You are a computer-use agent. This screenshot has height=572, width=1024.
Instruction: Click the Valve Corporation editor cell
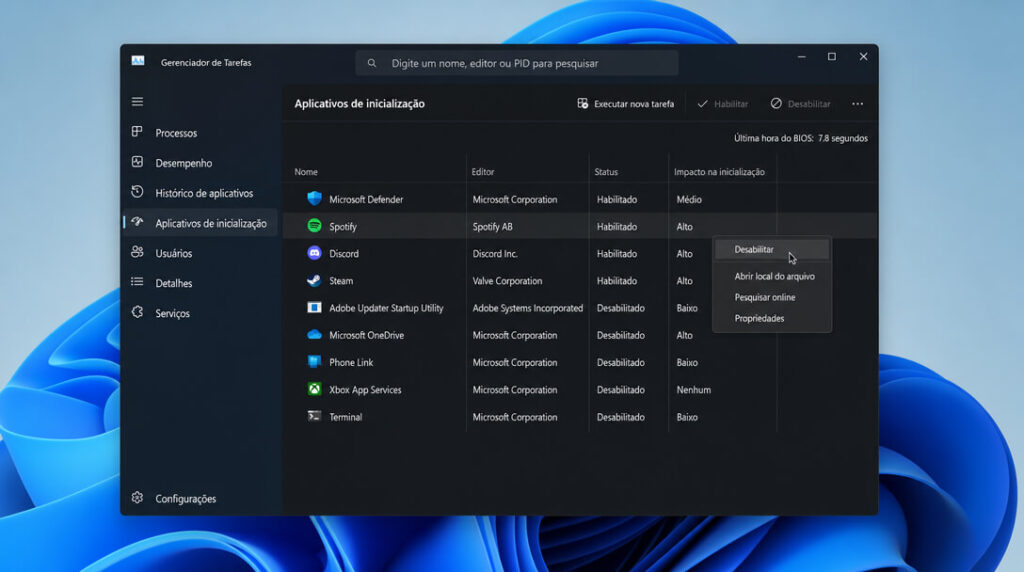[507, 281]
